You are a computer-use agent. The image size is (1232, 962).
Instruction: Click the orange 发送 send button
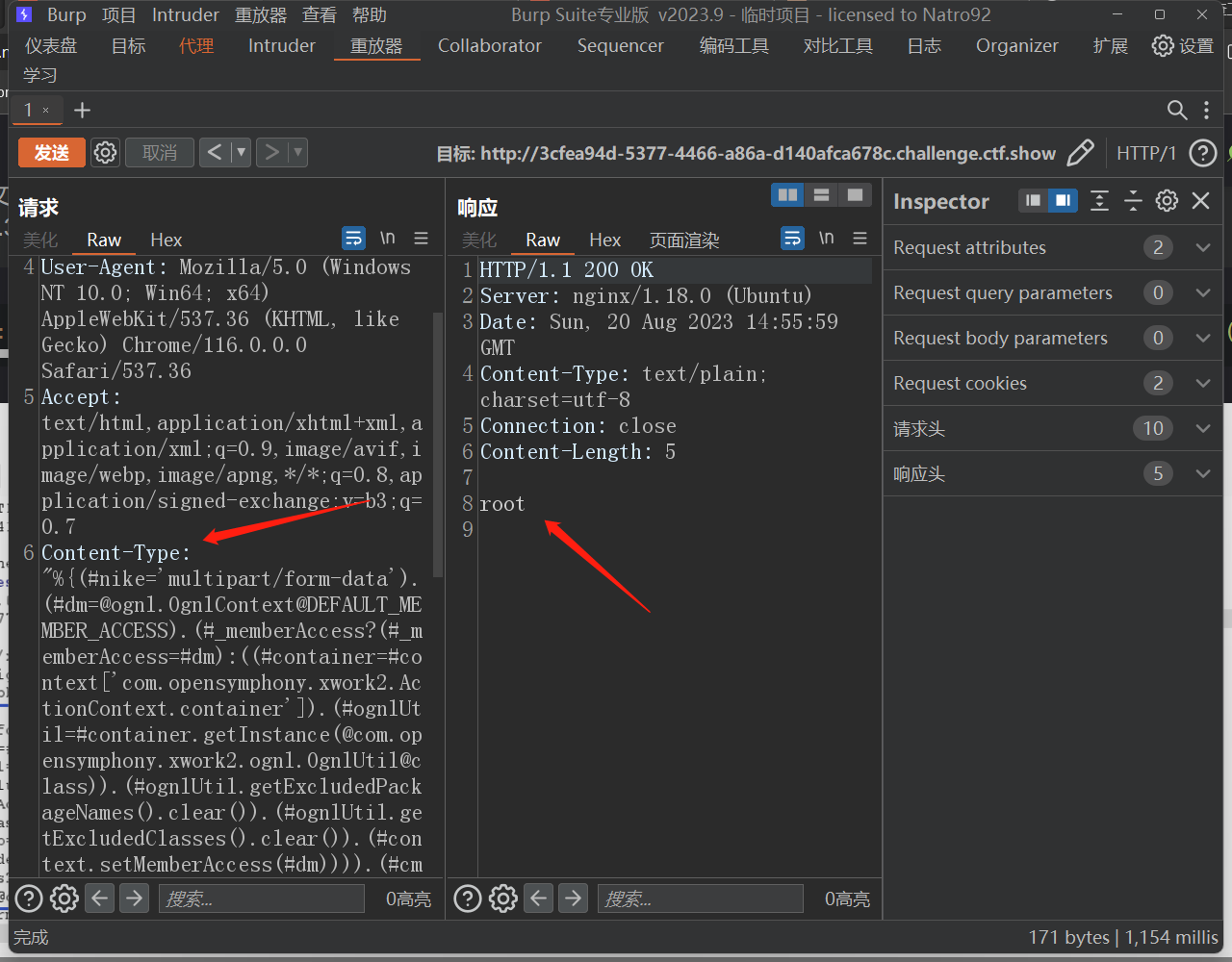coord(52,152)
